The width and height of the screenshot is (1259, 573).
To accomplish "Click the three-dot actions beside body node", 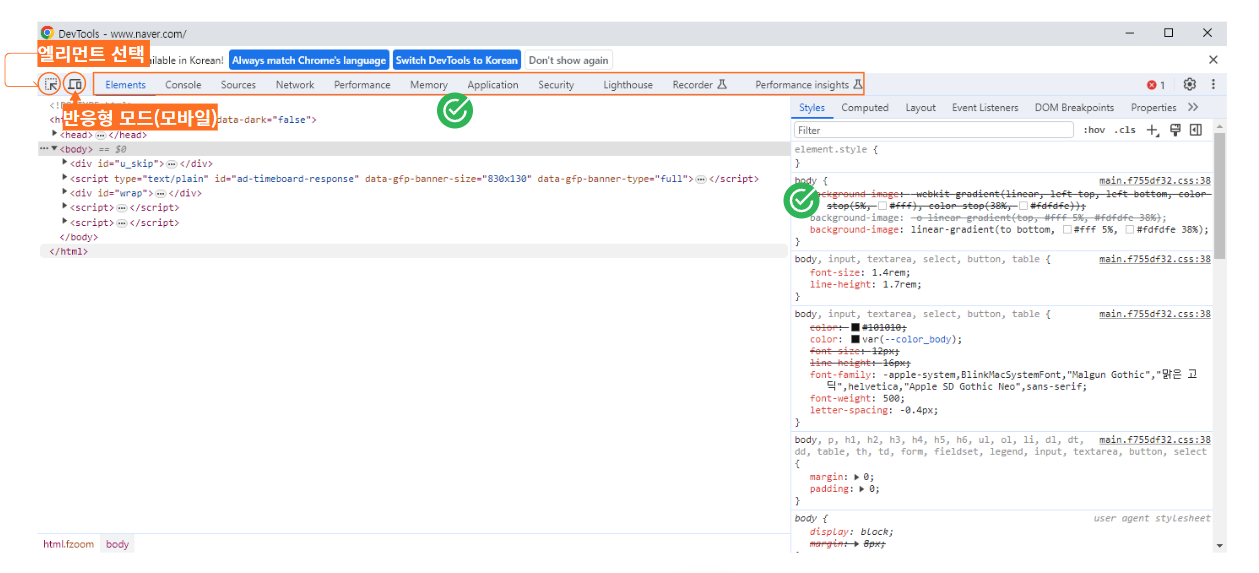I will pyautogui.click(x=43, y=149).
